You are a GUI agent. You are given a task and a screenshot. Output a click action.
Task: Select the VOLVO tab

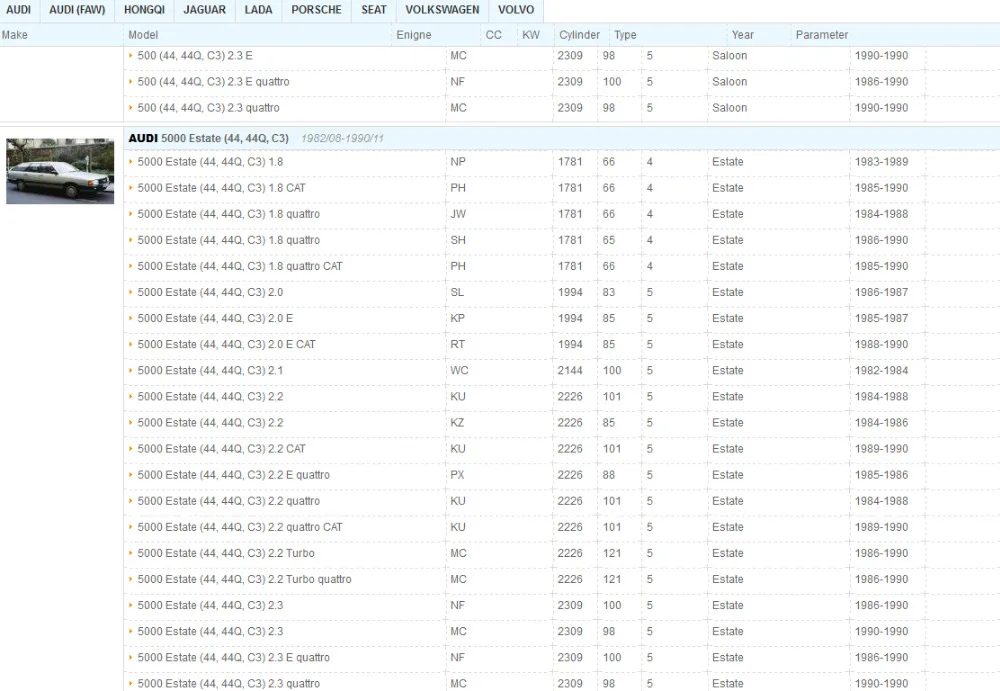[x=516, y=10]
